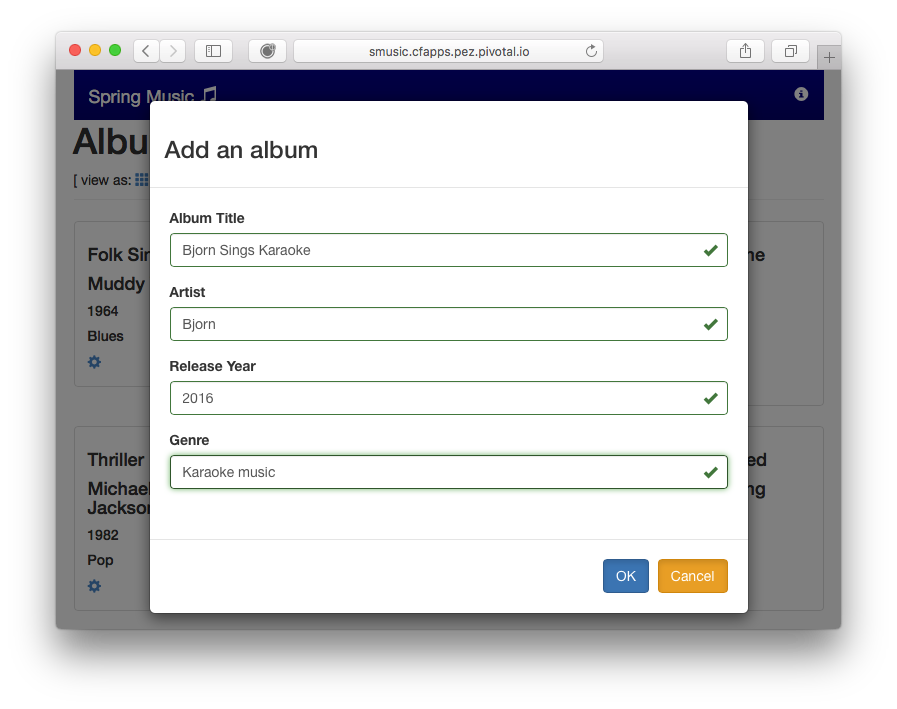Click the 'Blues' genre text

tap(105, 336)
